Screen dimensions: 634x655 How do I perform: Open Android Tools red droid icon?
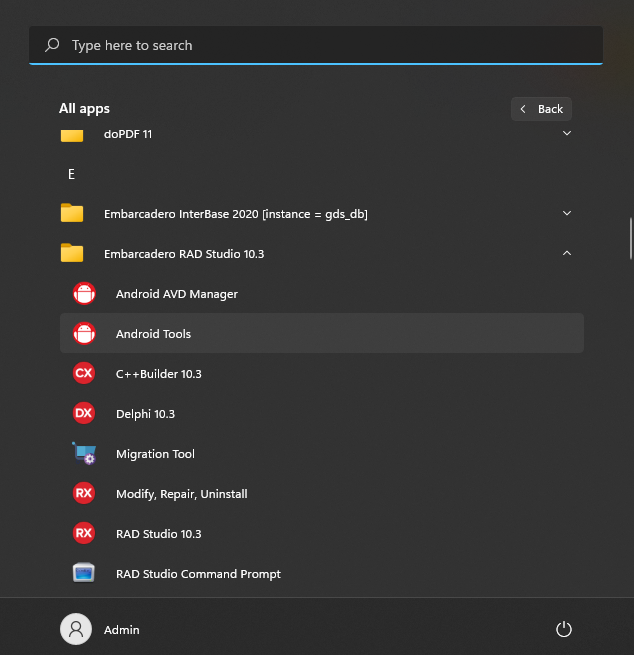tap(84, 333)
